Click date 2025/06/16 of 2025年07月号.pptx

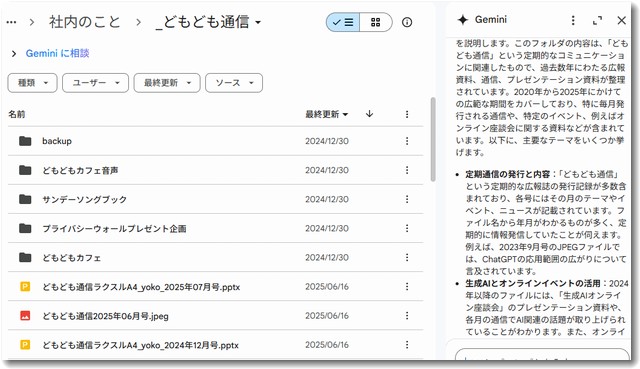tap(327, 287)
